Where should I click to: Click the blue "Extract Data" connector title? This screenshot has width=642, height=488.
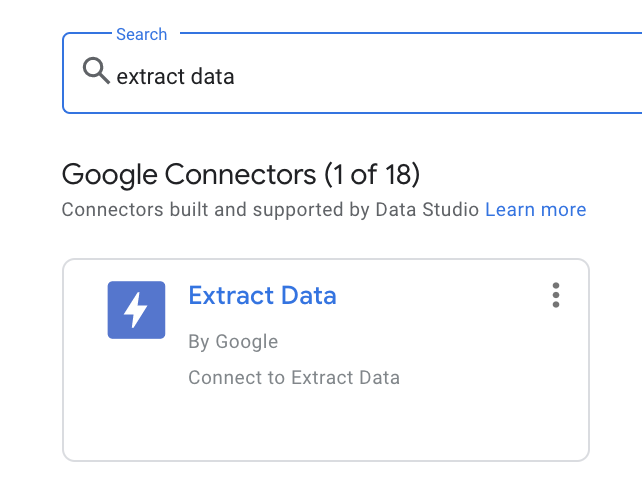point(262,296)
